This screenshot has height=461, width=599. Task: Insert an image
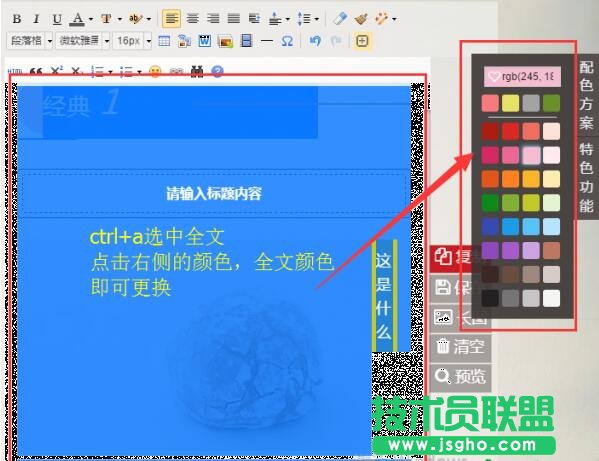[x=225, y=41]
